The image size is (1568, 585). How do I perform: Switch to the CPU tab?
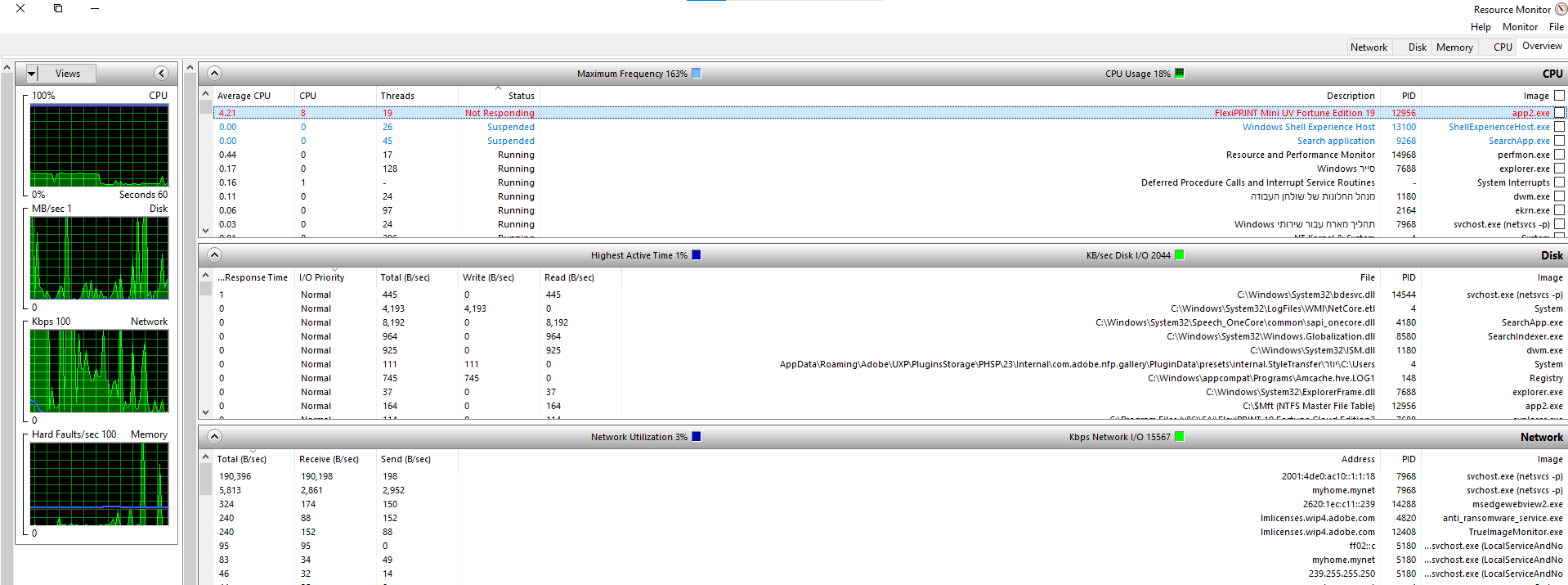click(x=1503, y=47)
